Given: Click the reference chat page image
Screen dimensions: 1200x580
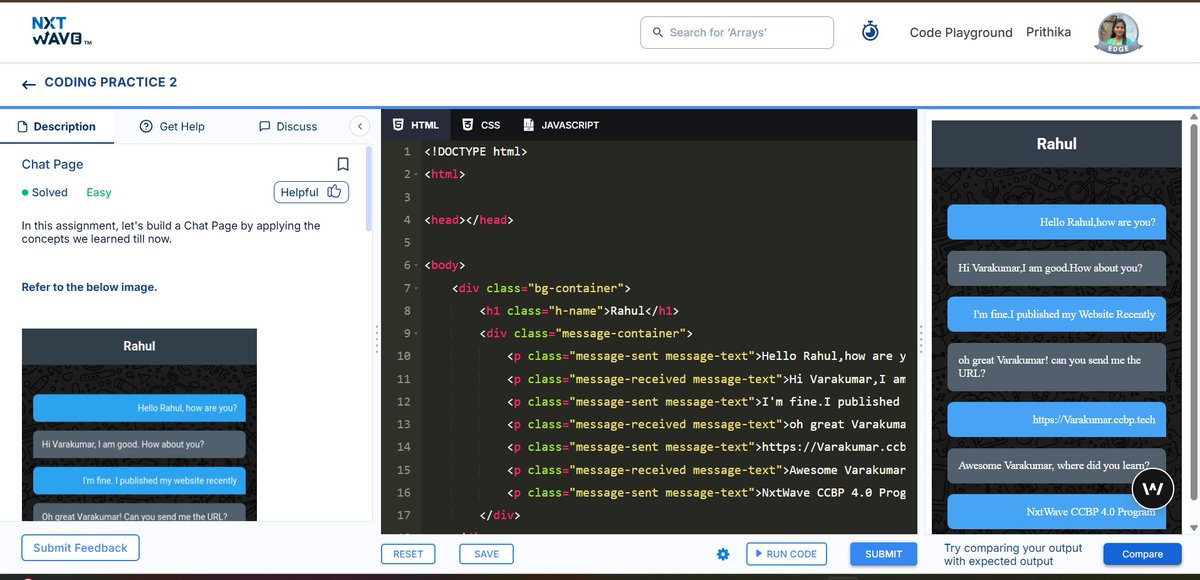Looking at the screenshot, I should [139, 425].
